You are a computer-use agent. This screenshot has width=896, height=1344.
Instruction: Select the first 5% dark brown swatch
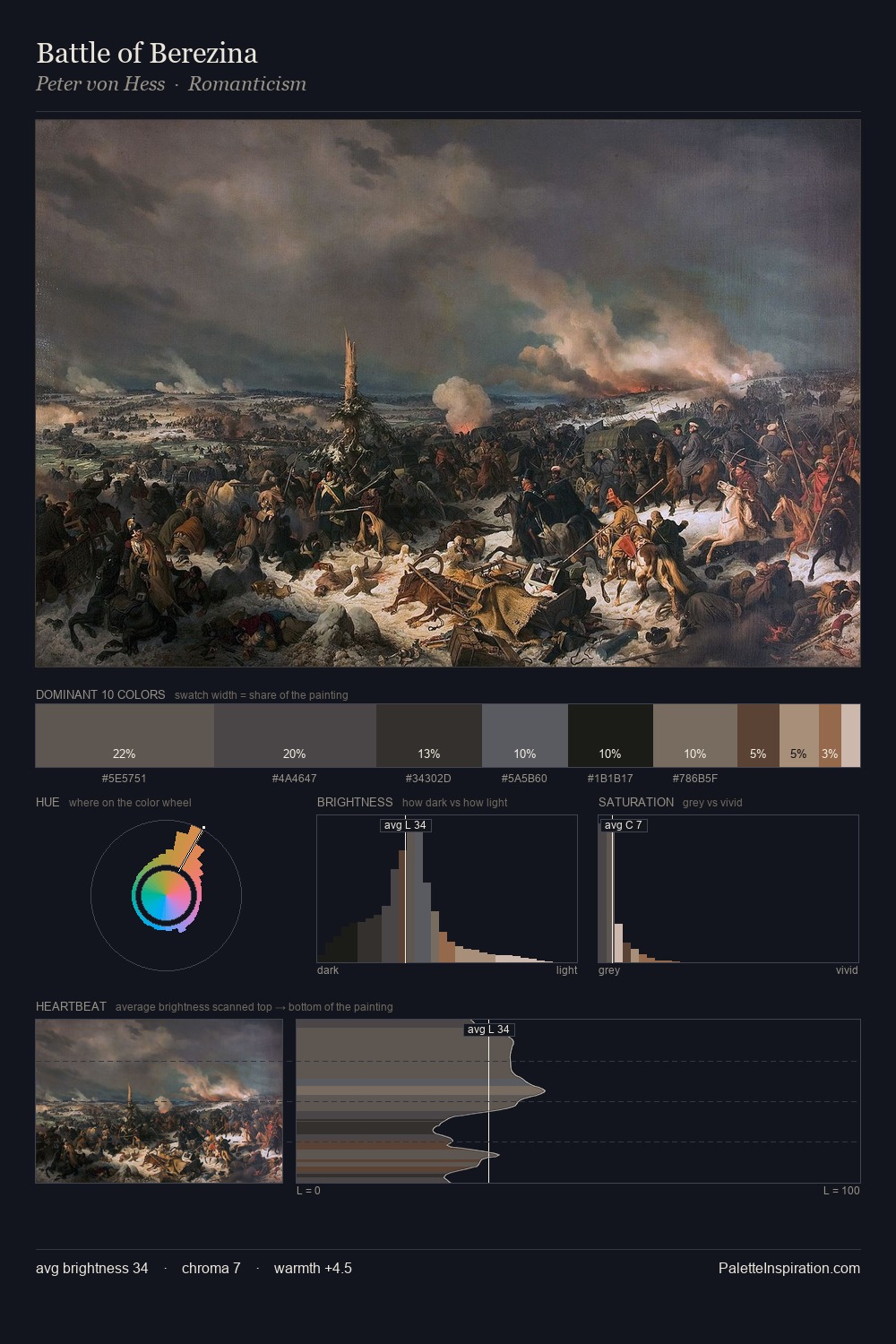pyautogui.click(x=758, y=736)
